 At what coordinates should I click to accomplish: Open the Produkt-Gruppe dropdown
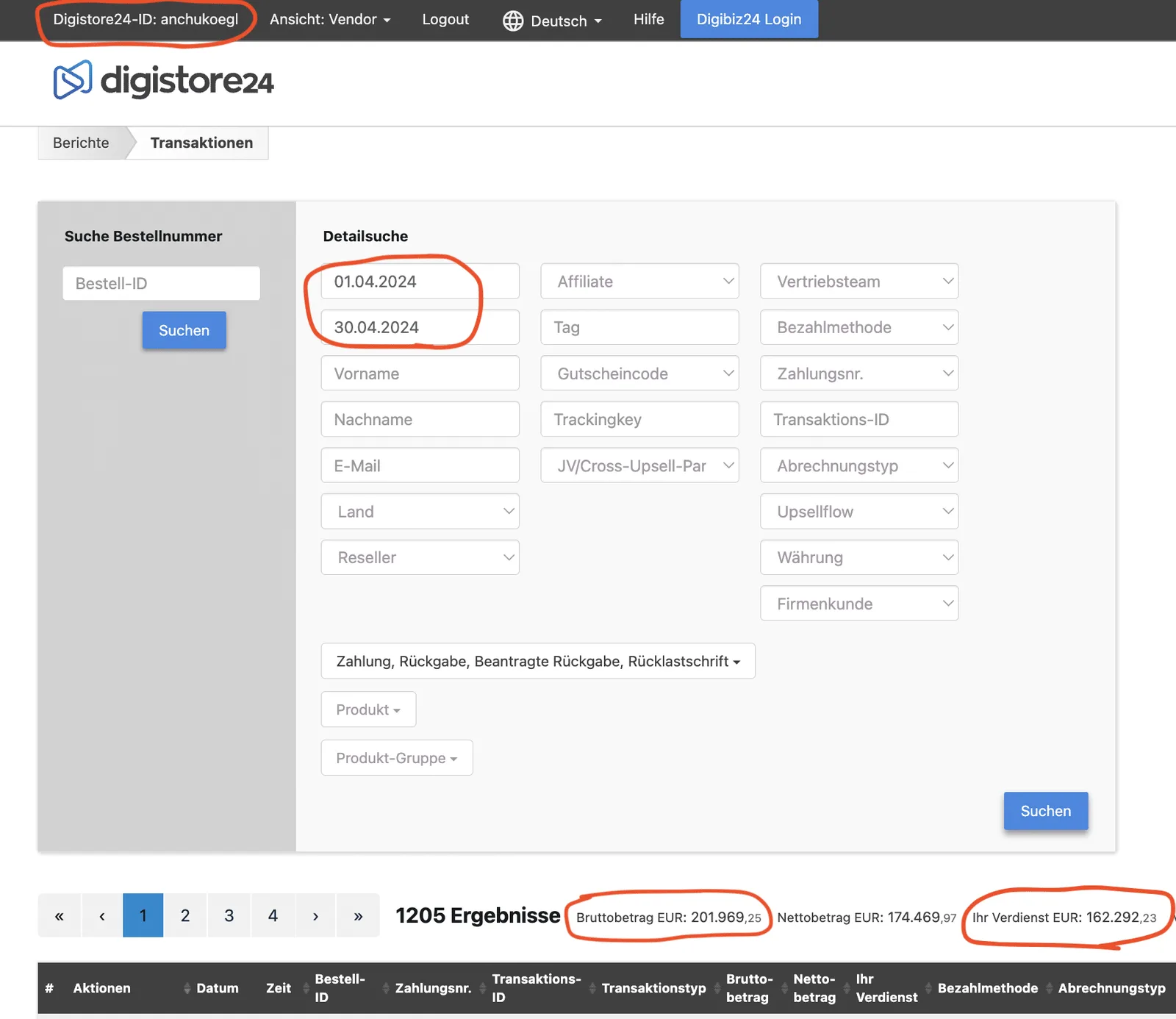click(397, 758)
